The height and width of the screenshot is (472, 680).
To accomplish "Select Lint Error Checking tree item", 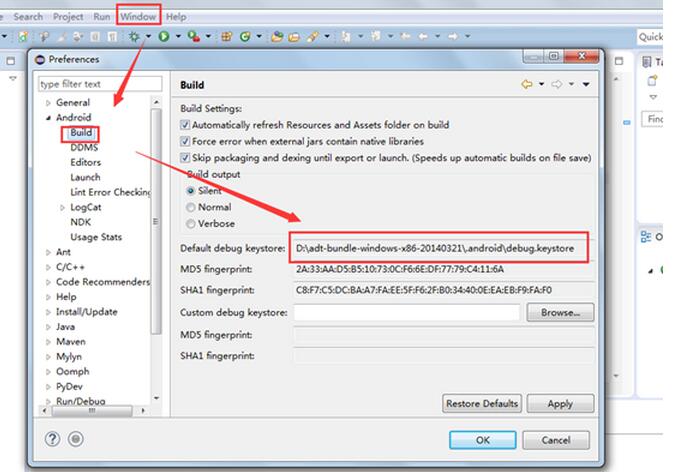I will [111, 192].
